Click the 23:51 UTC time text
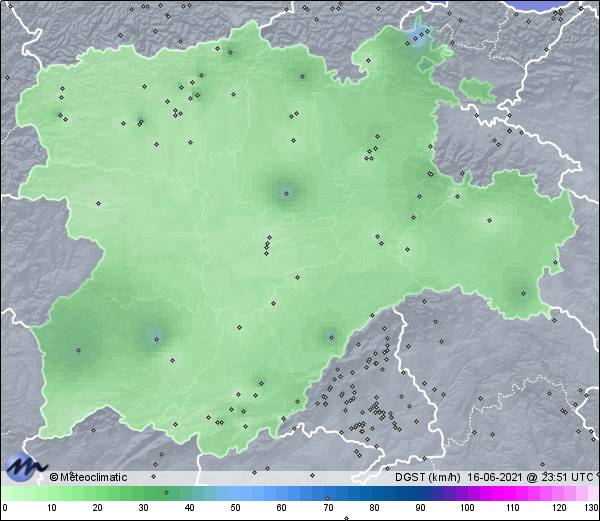The height and width of the screenshot is (521, 600). coord(566,477)
